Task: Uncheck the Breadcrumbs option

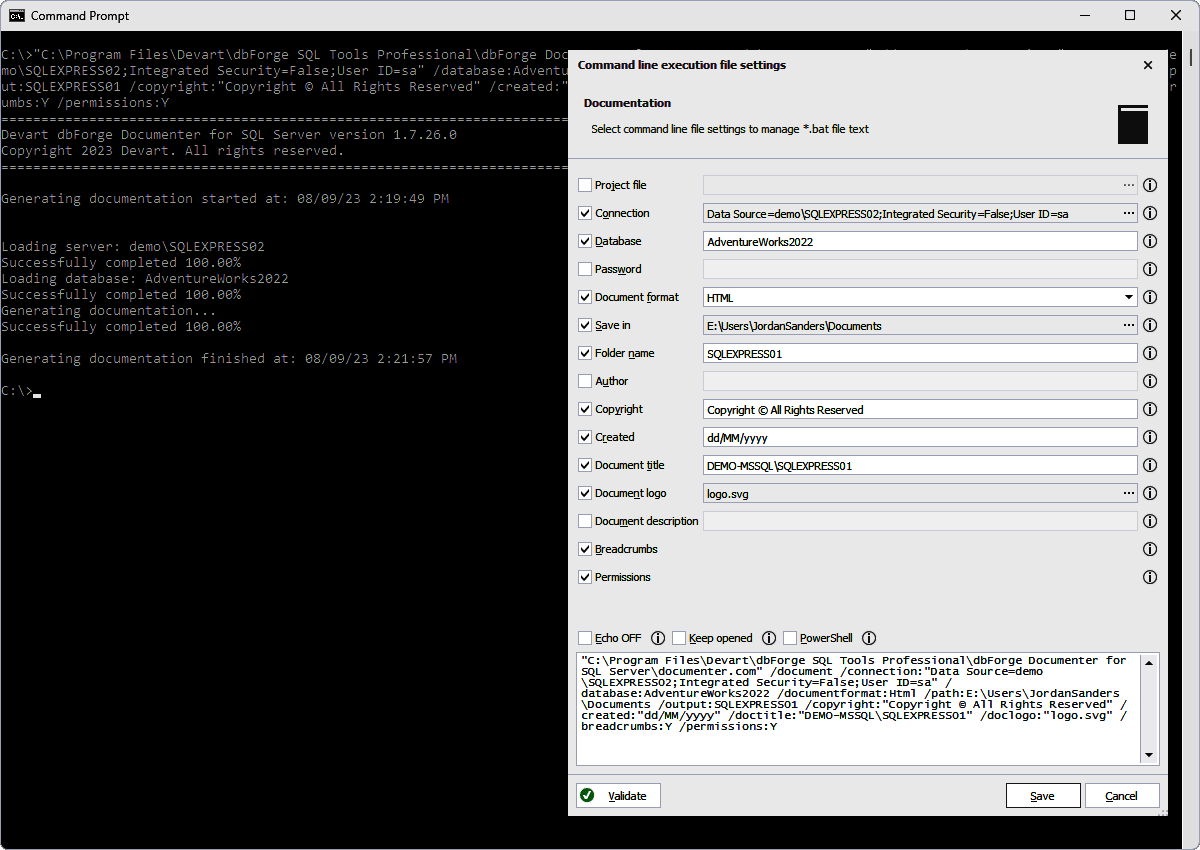Action: [585, 549]
